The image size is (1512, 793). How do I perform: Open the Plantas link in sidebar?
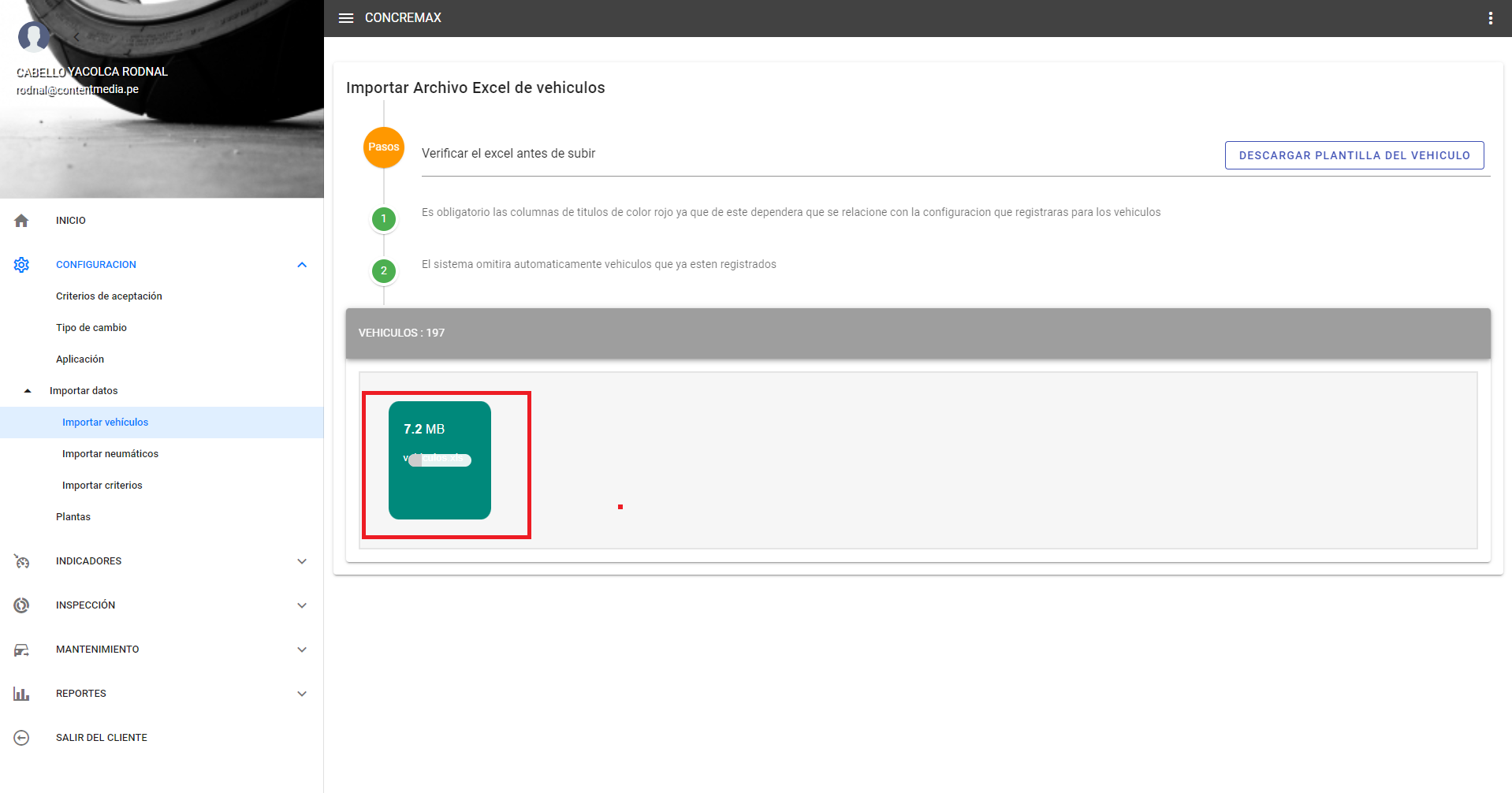(73, 517)
